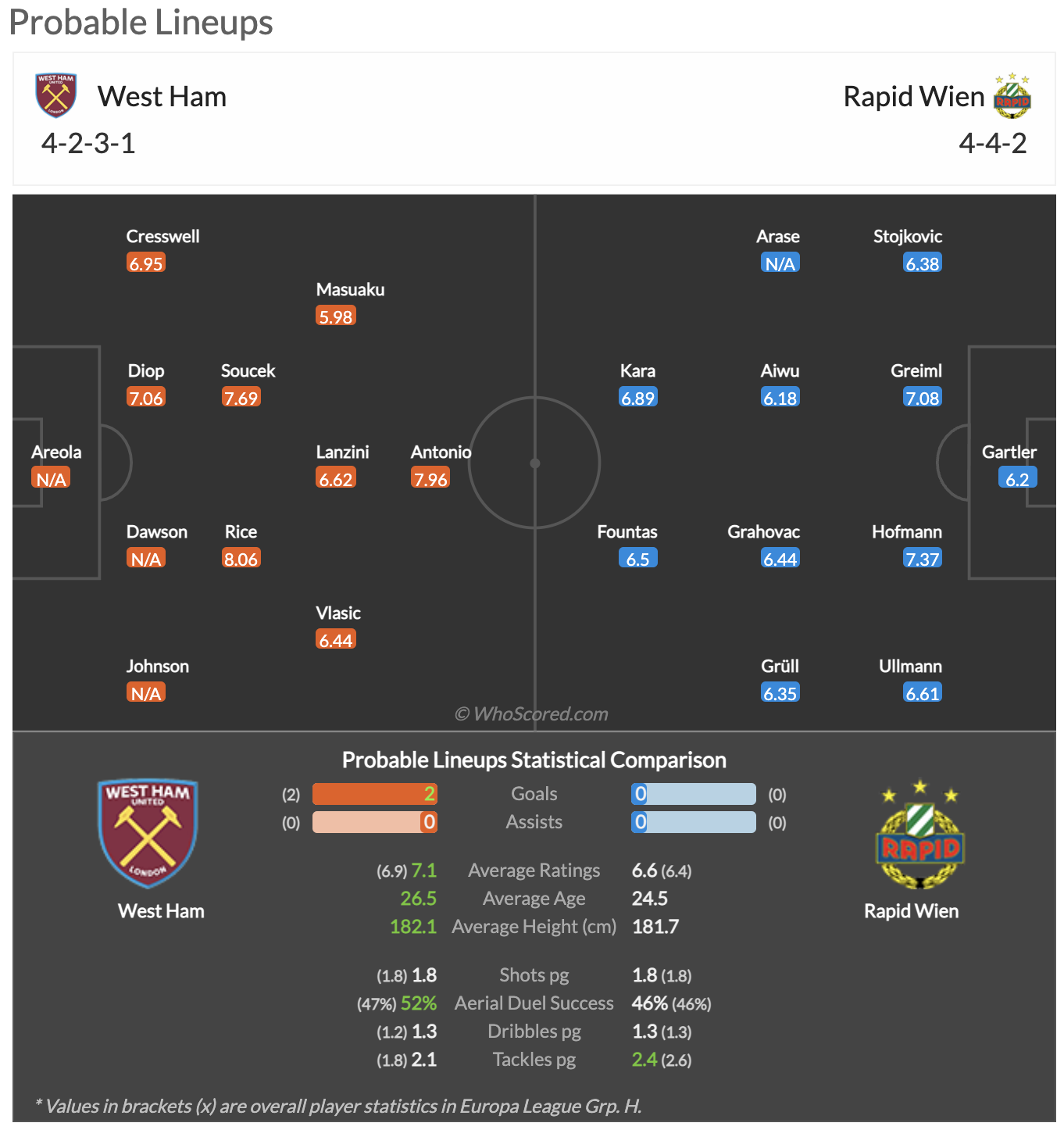The image size is (1064, 1130).
Task: Click Rice's 8.06 rating badge
Action: click(x=241, y=558)
